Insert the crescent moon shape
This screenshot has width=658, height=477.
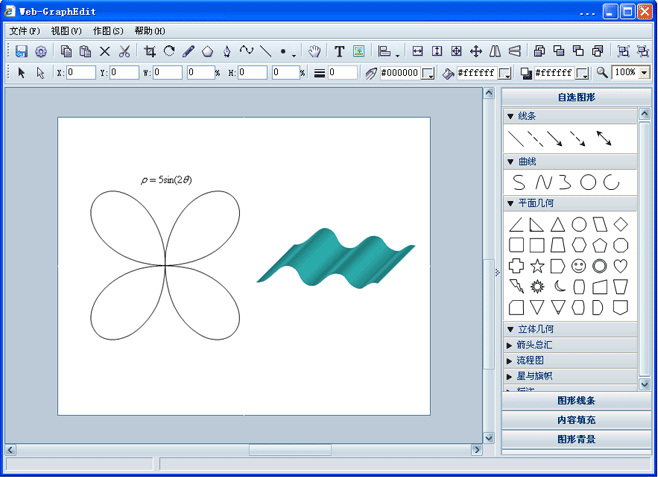click(x=559, y=287)
